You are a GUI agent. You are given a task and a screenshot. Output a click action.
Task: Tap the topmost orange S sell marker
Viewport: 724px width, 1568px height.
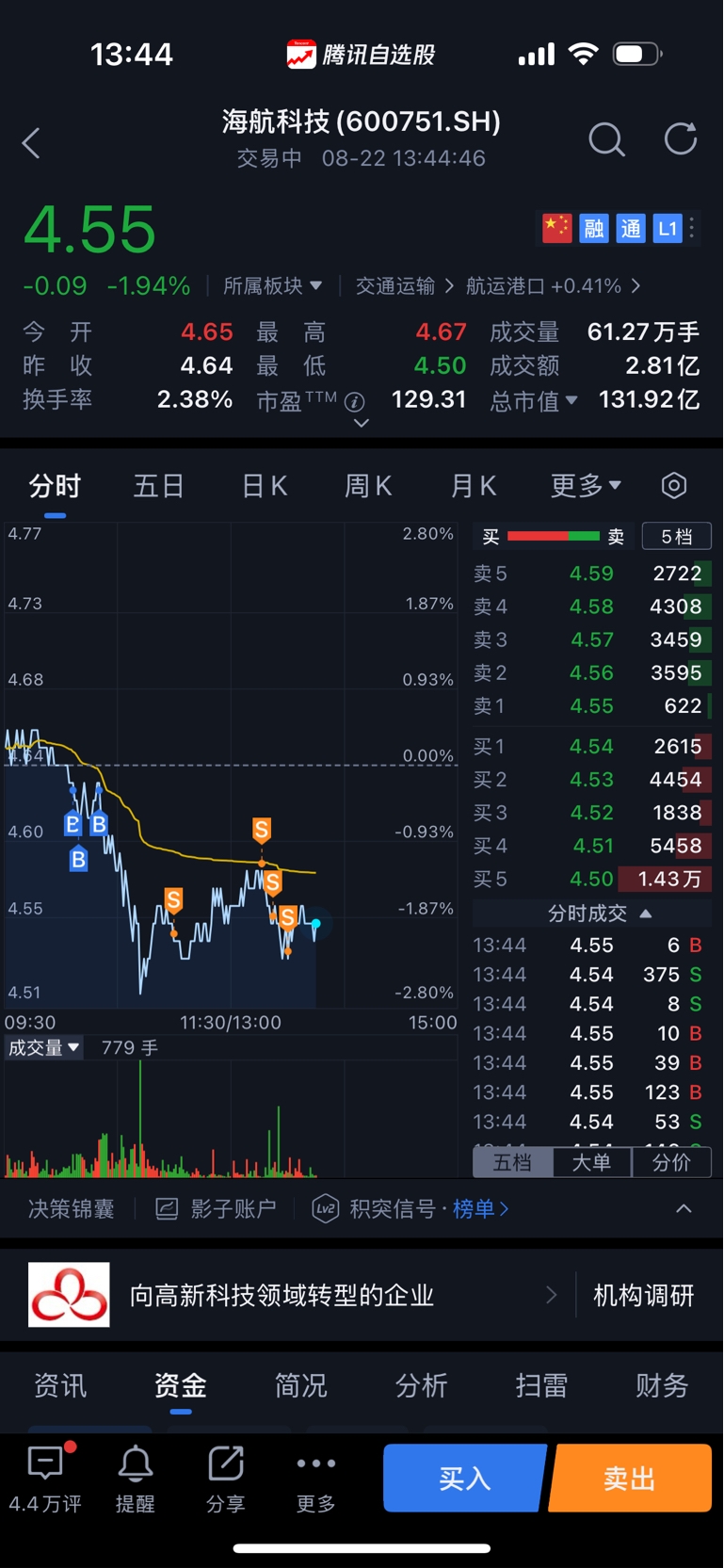click(262, 830)
